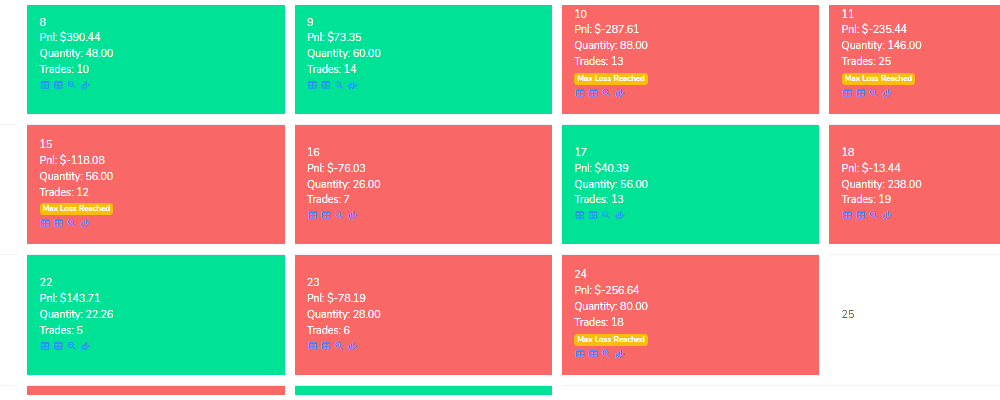Click the second table icon on day 11
The height and width of the screenshot is (400, 1000).
[x=860, y=93]
